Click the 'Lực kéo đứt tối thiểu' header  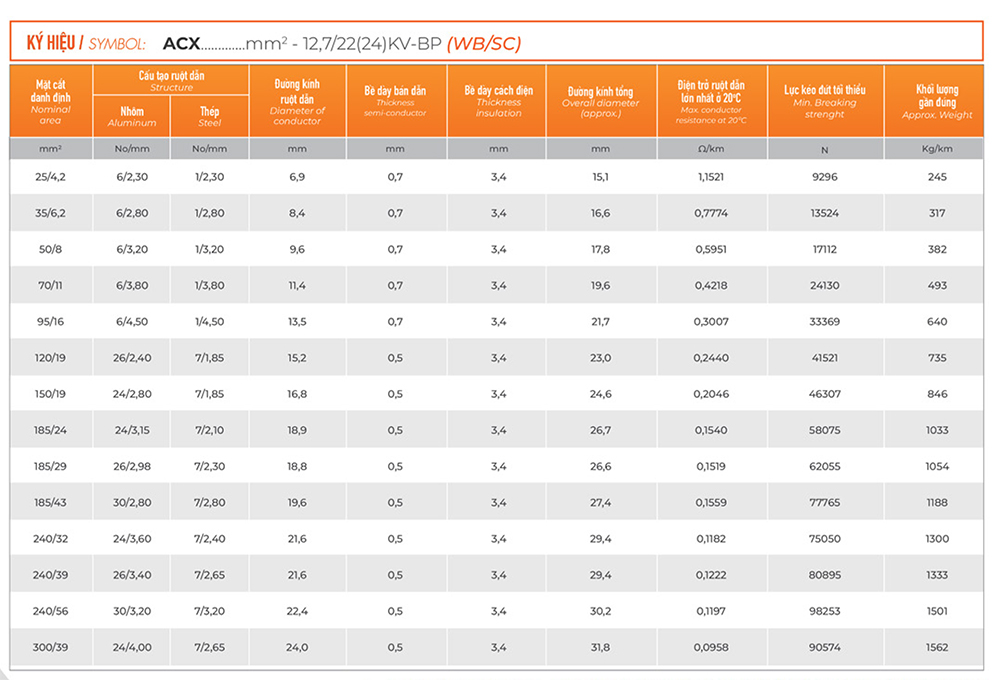(824, 101)
